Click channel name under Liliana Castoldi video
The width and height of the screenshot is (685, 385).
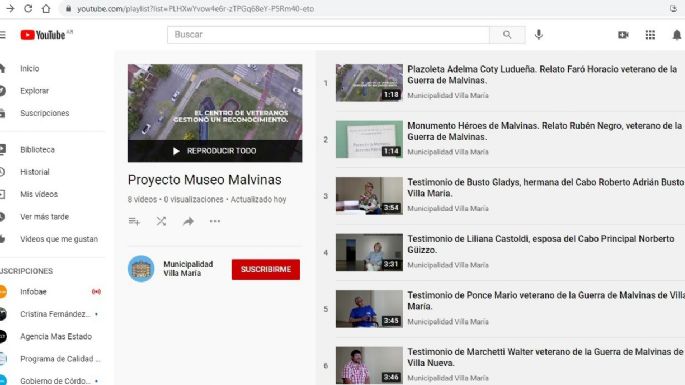coord(448,265)
